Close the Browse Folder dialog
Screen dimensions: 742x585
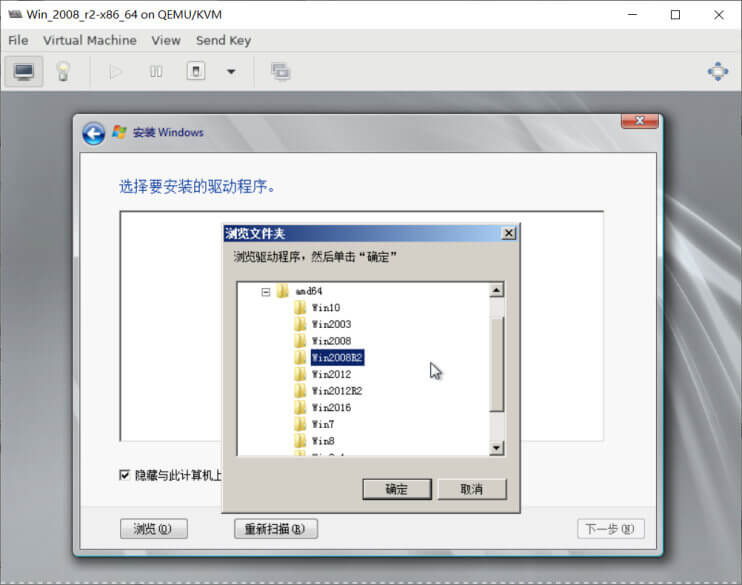click(508, 233)
